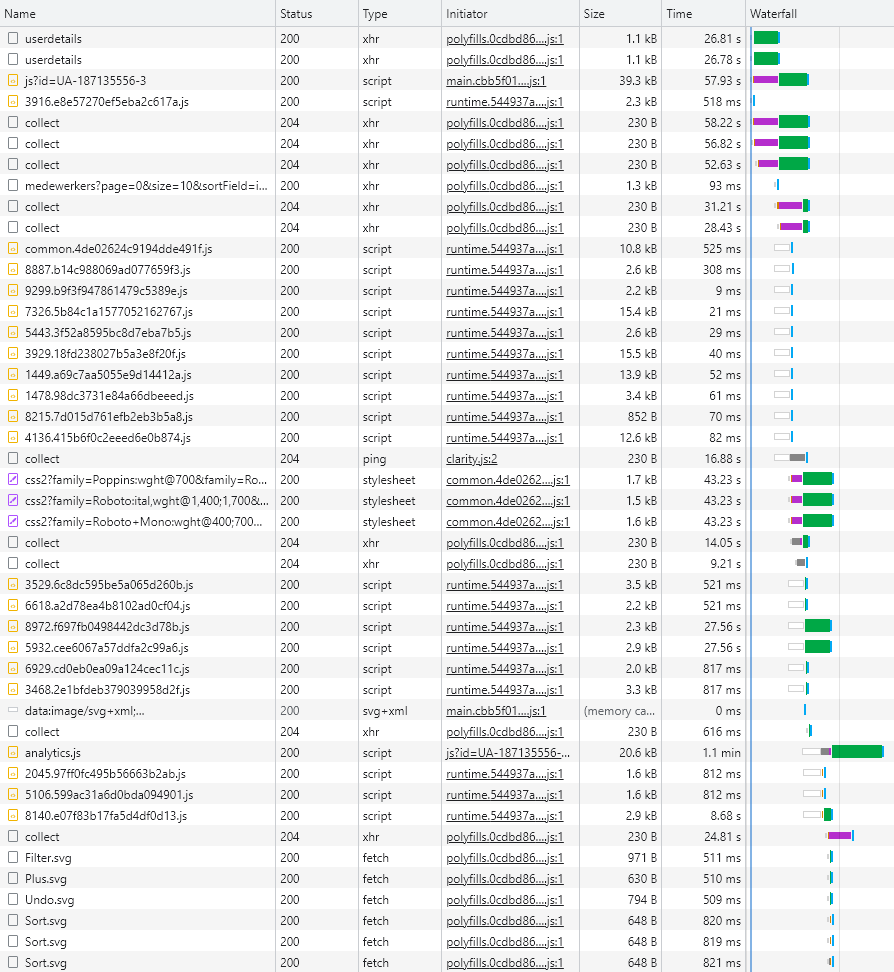894x972 pixels.
Task: Click the script icon for 7326.5b84c1a1577052162767.js
Action: tap(13, 312)
